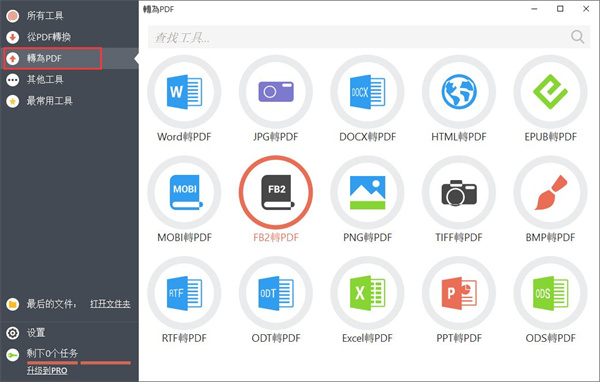Select the JPG轉PDF camera icon
The image size is (600, 382).
[x=276, y=92]
